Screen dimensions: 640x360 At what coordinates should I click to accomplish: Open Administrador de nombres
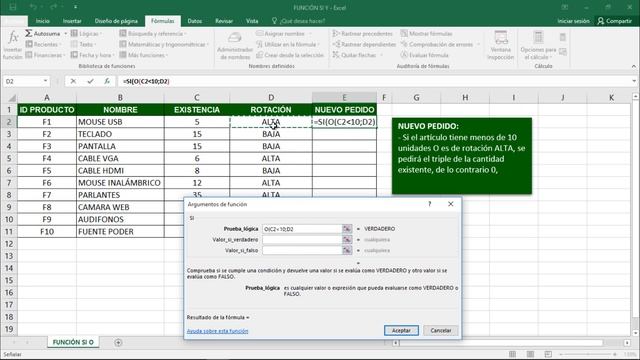(x=235, y=46)
